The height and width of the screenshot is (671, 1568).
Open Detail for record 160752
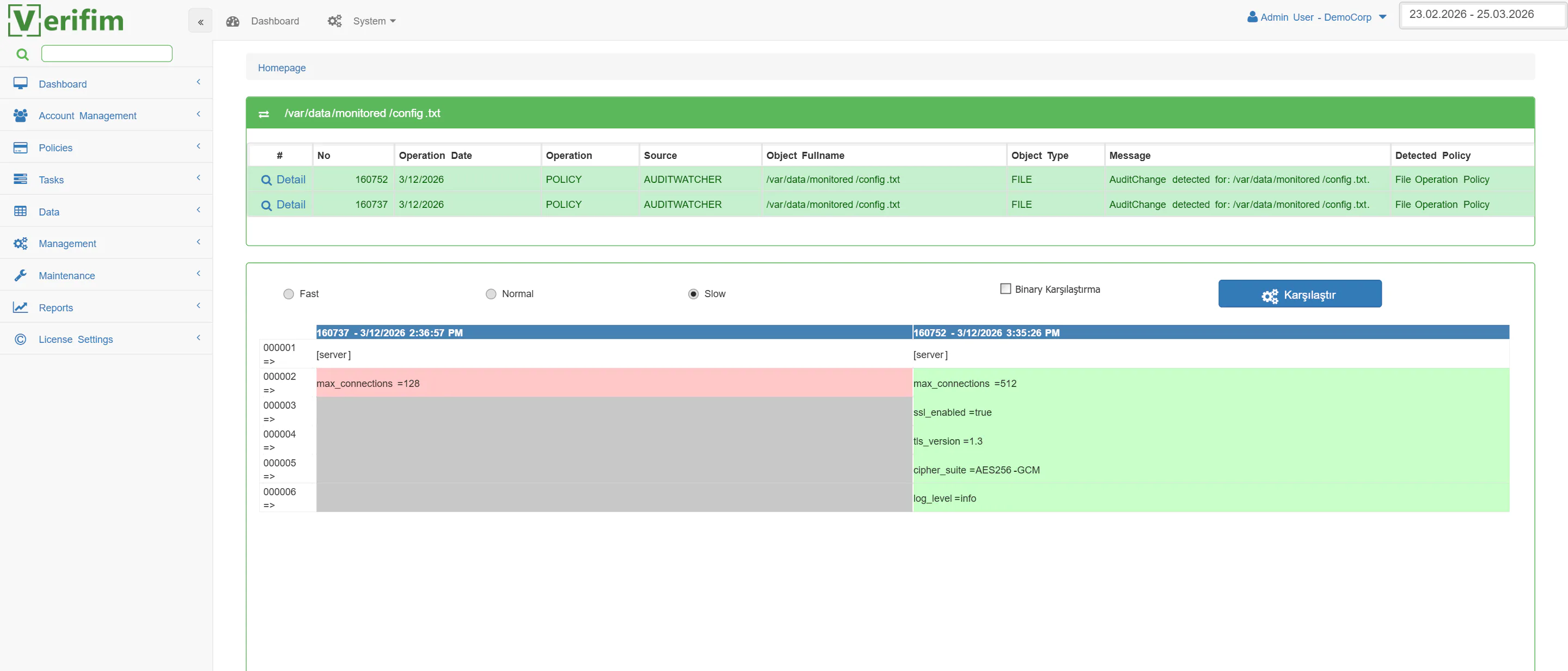283,180
